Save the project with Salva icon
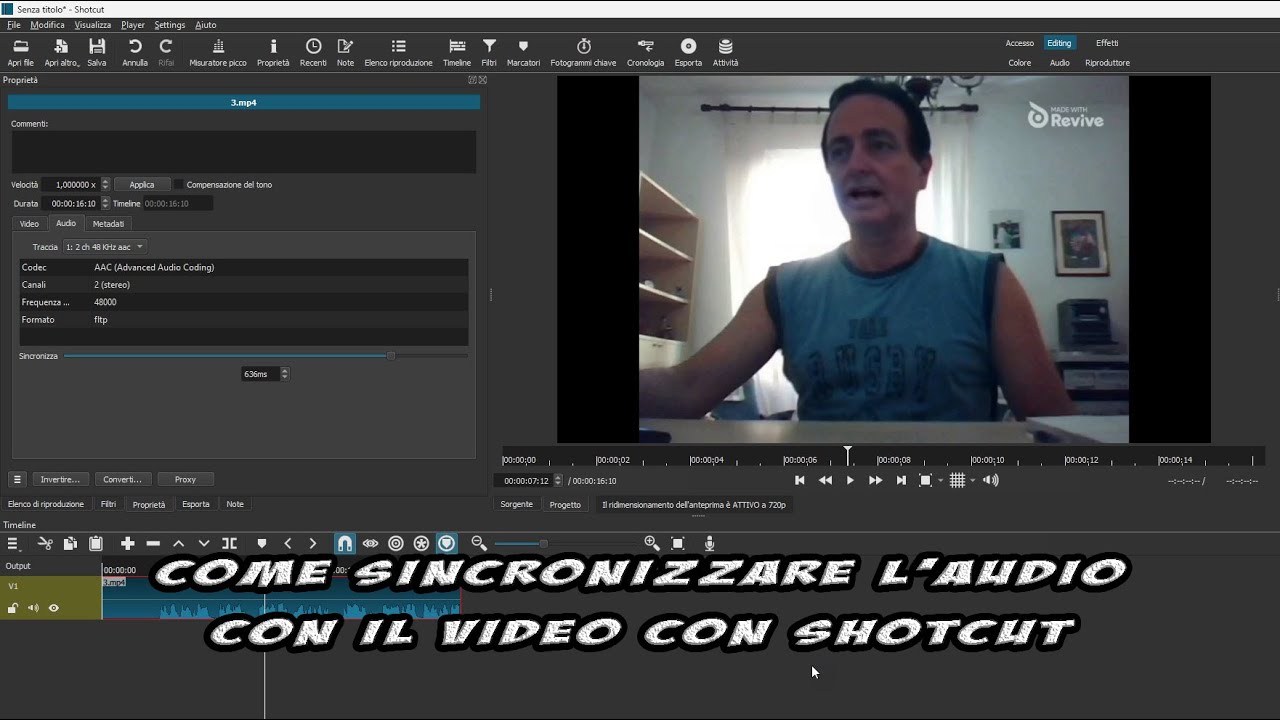Screen dimensions: 1280x720 tap(97, 53)
